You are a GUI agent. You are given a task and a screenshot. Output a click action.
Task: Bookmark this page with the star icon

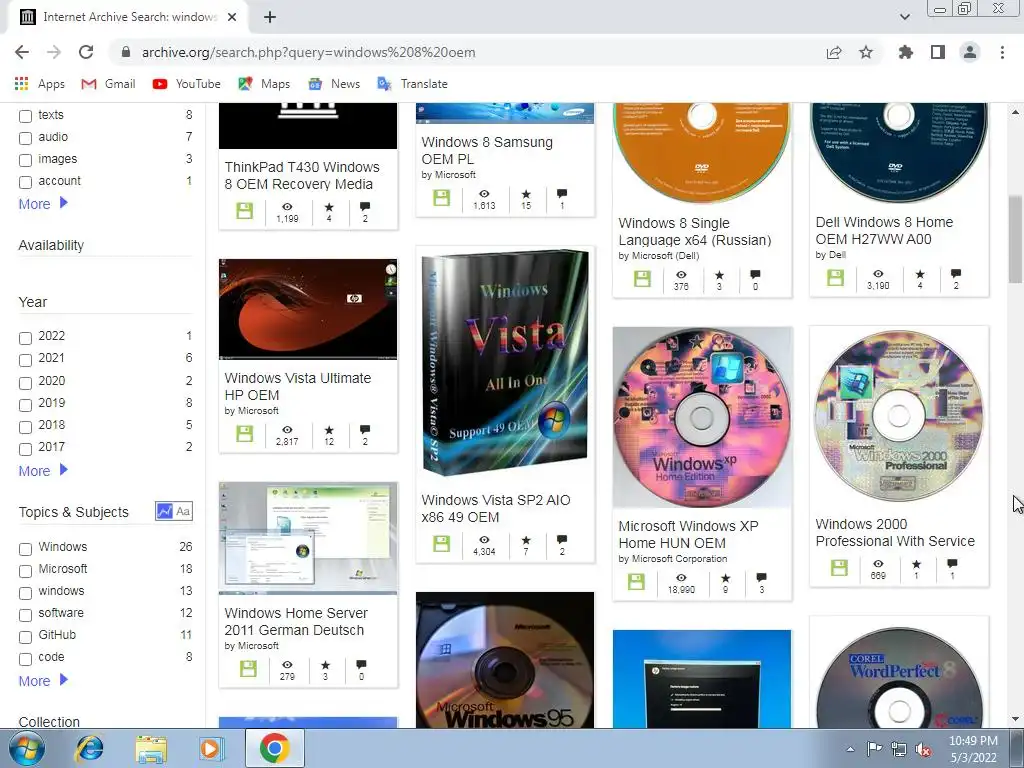(x=866, y=52)
